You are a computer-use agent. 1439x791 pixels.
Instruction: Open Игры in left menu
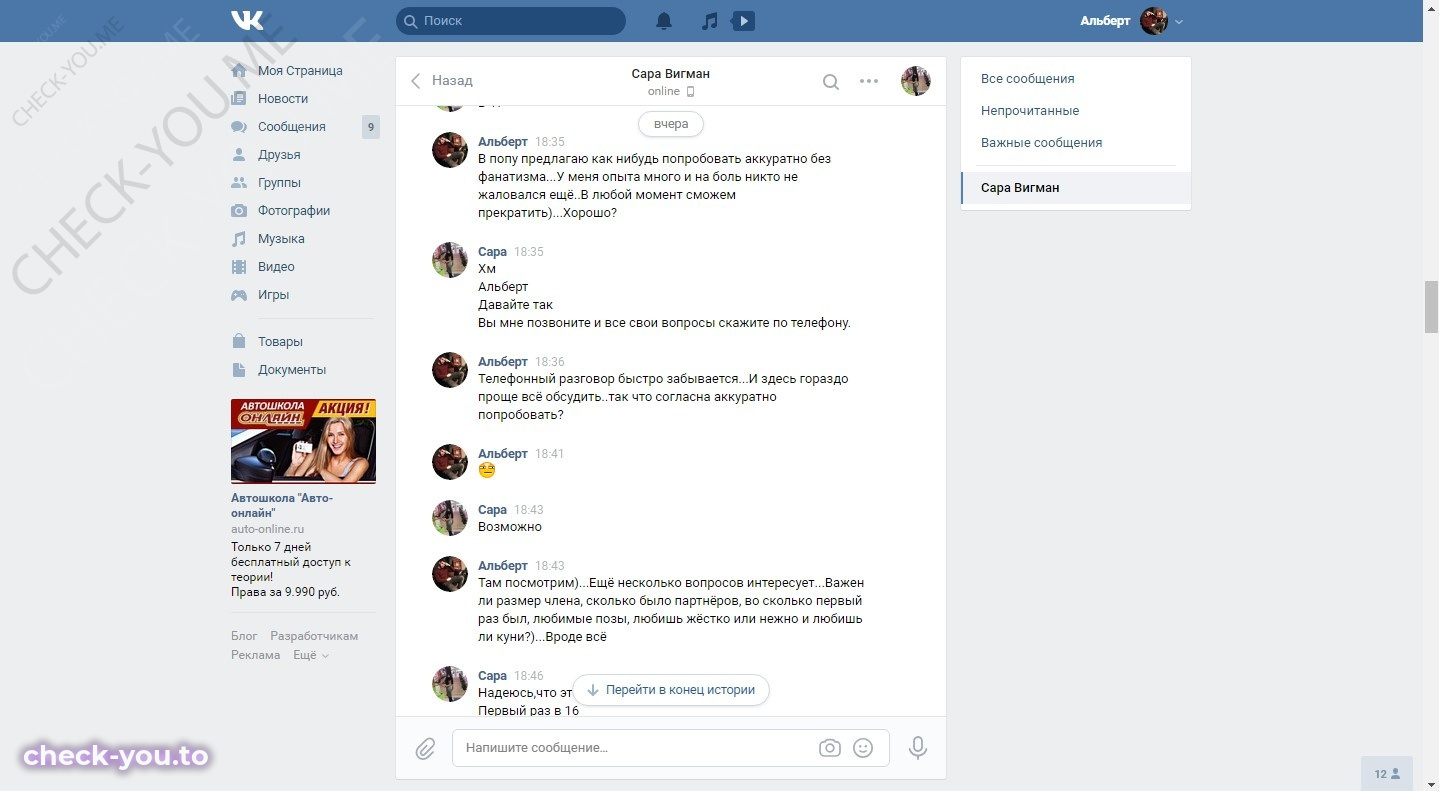click(x=273, y=295)
